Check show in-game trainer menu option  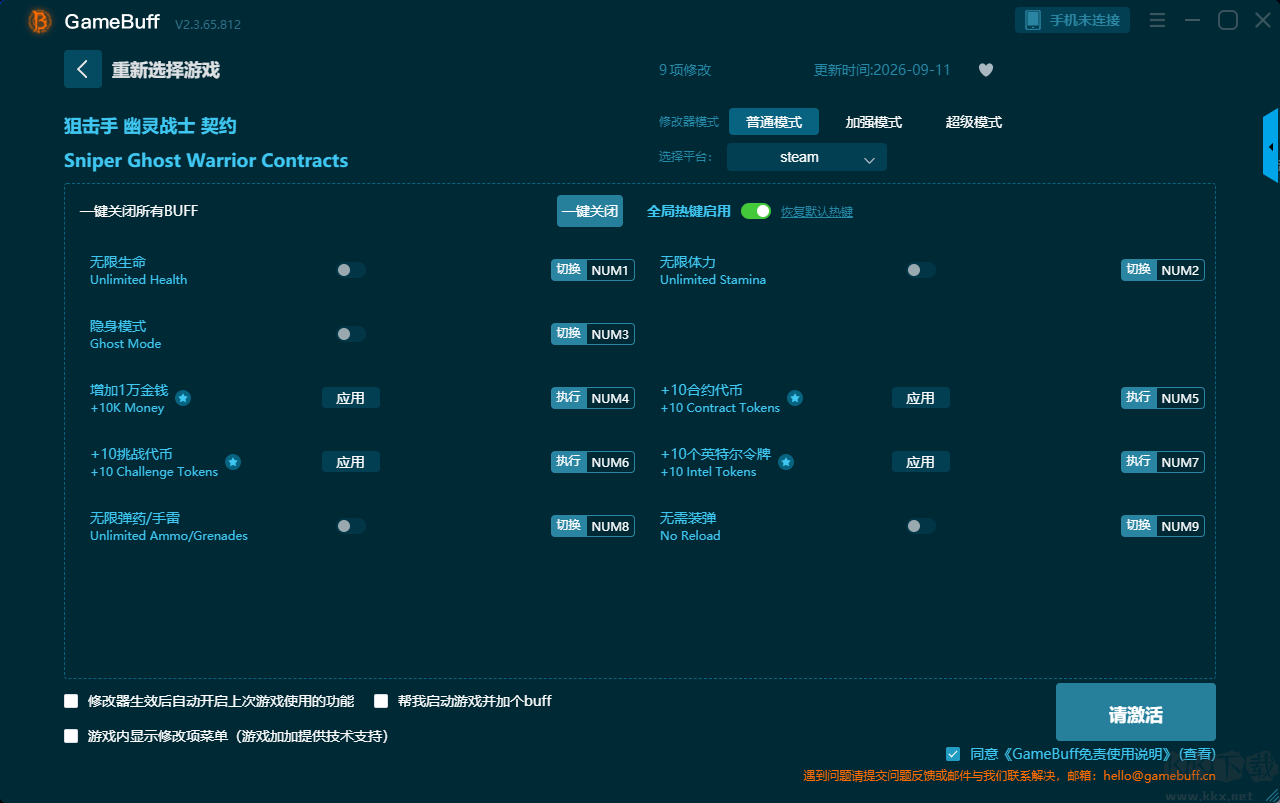click(71, 736)
